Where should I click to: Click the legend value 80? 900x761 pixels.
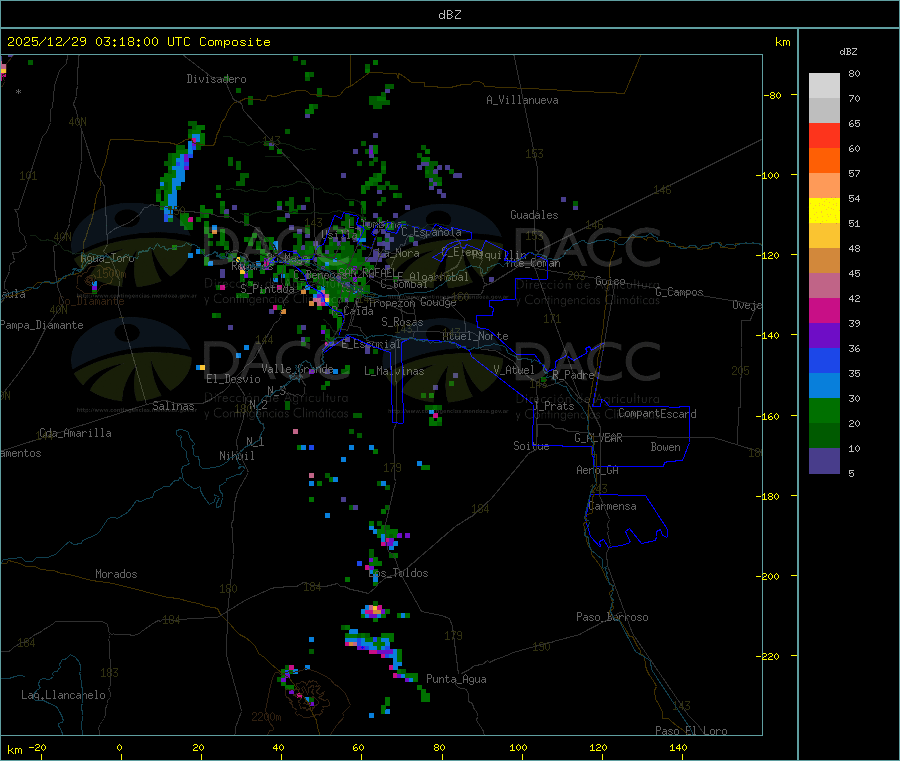coord(854,73)
